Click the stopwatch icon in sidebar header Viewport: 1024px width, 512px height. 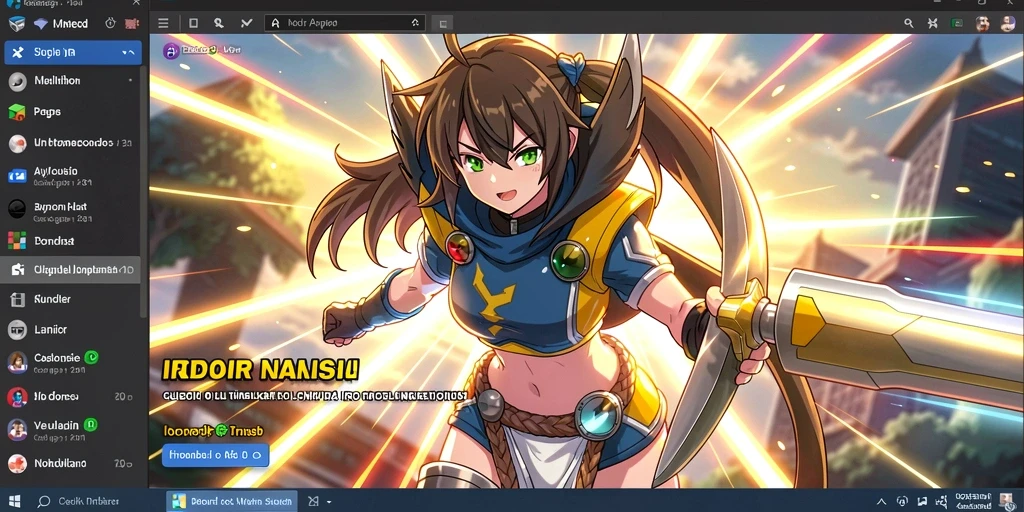click(110, 24)
